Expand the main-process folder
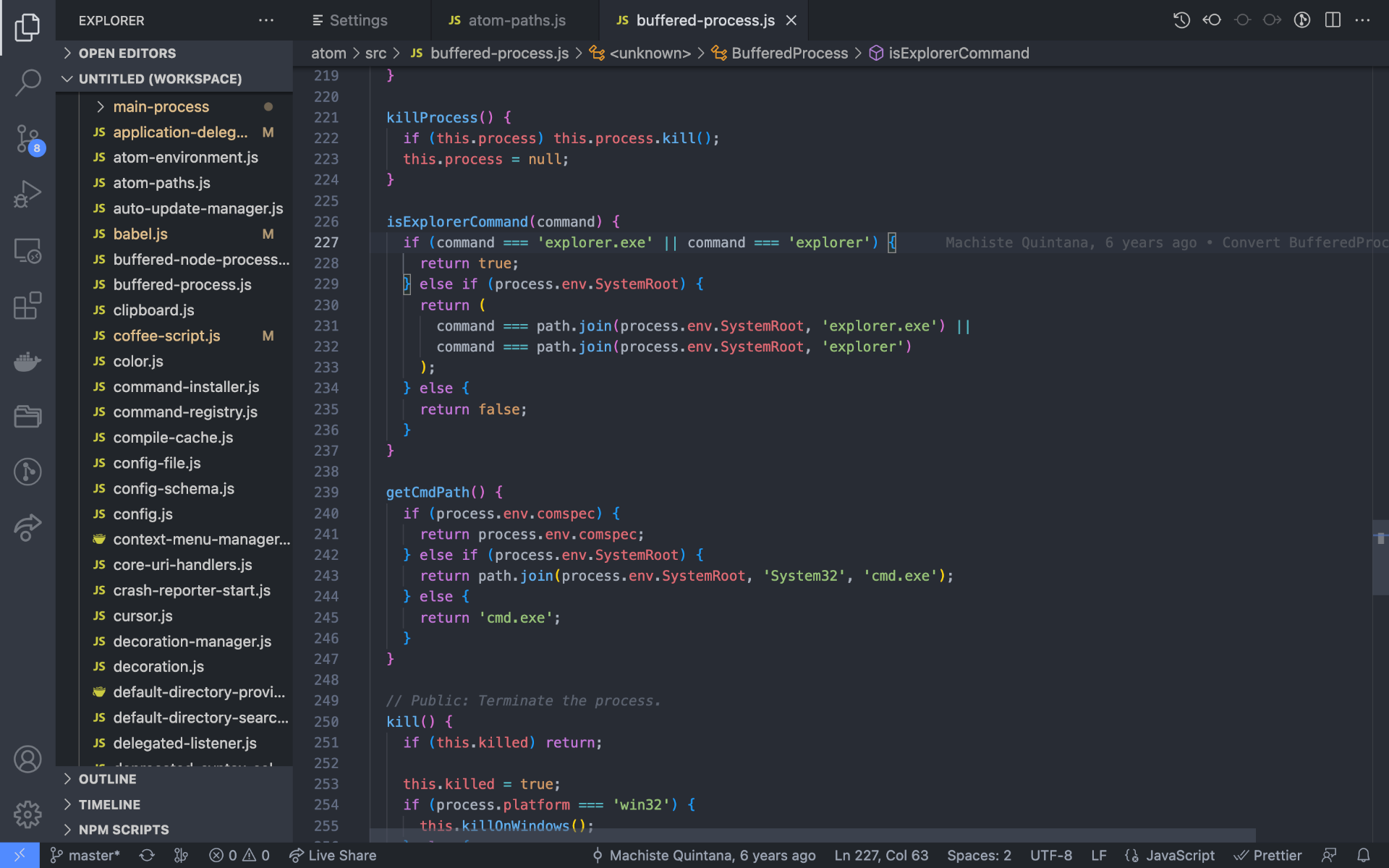The height and width of the screenshot is (868, 1389). (161, 106)
